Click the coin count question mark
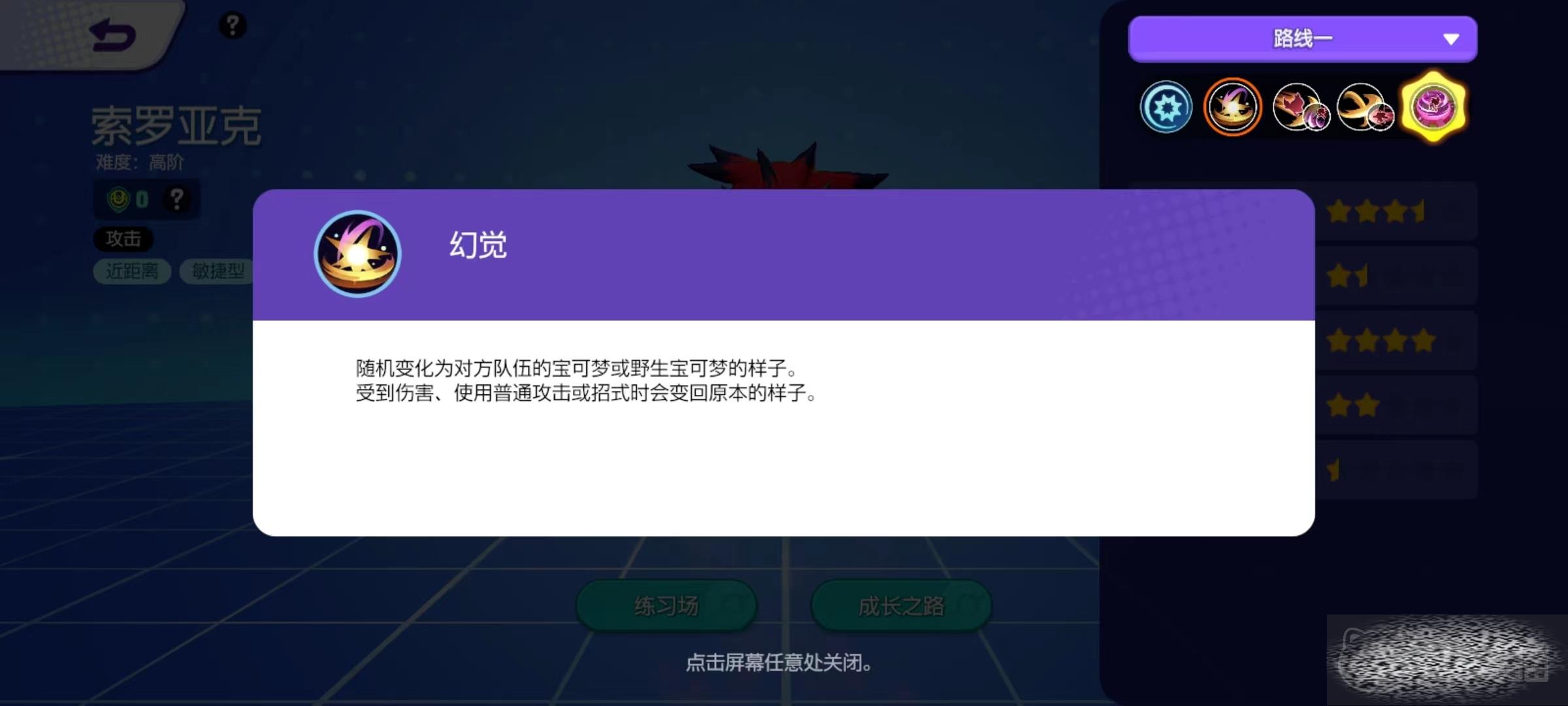 (176, 199)
